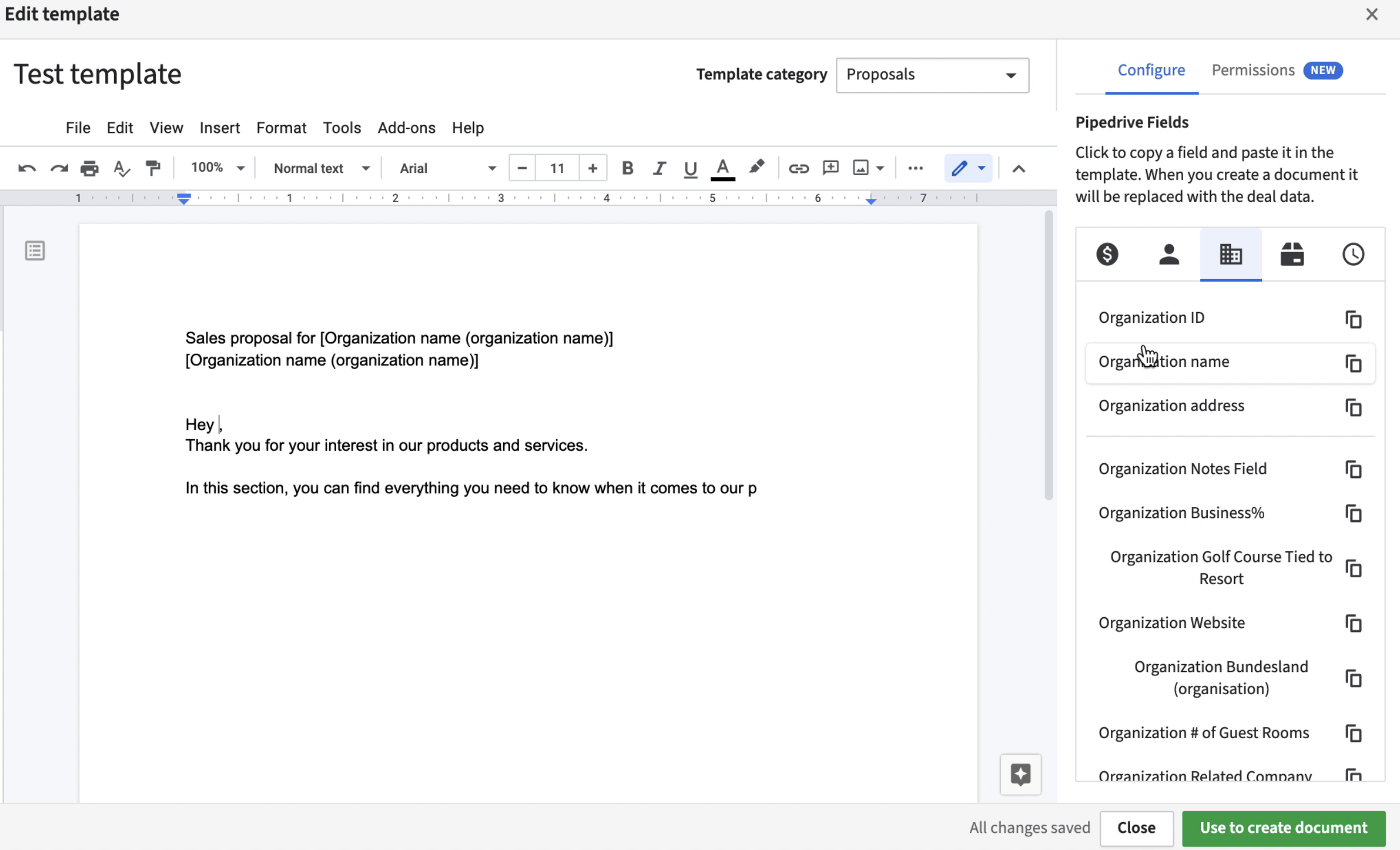Copy the Organization Notes Field
The image size is (1400, 850).
[1353, 469]
